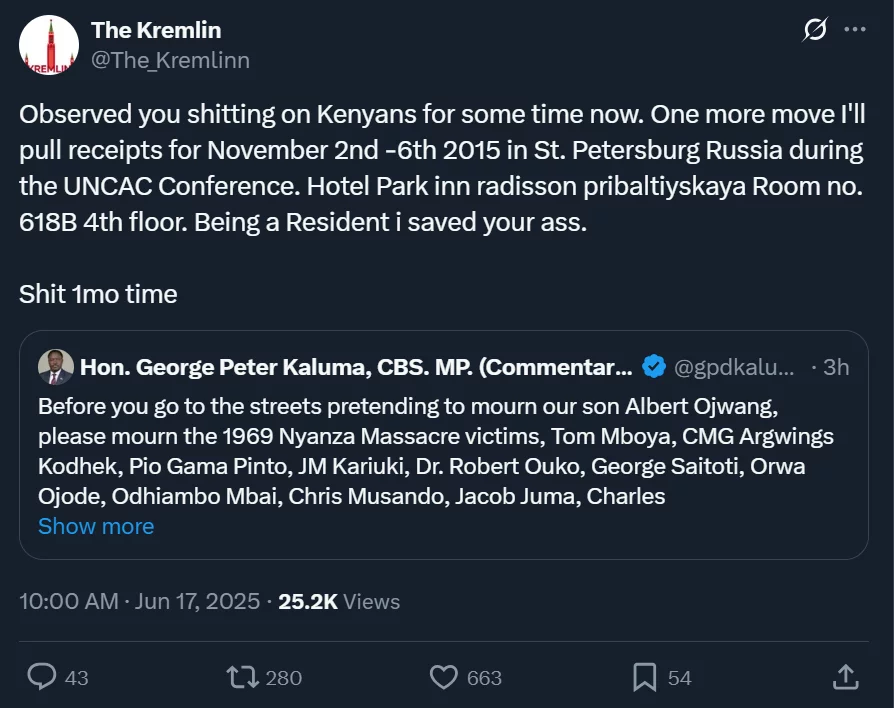894x708 pixels.
Task: Click the Grok slashed-circle icon
Action: pyautogui.click(x=815, y=30)
